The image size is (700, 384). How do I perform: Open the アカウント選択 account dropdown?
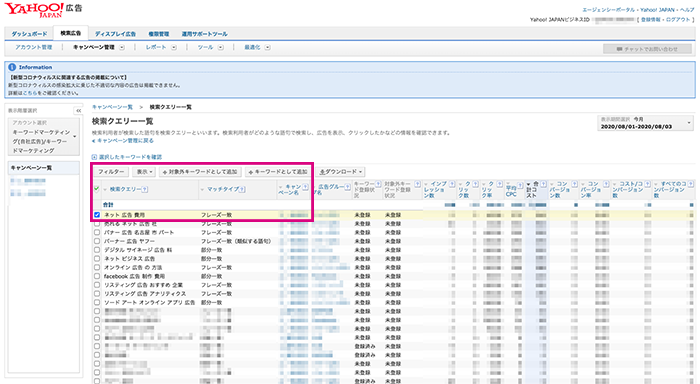[43, 137]
